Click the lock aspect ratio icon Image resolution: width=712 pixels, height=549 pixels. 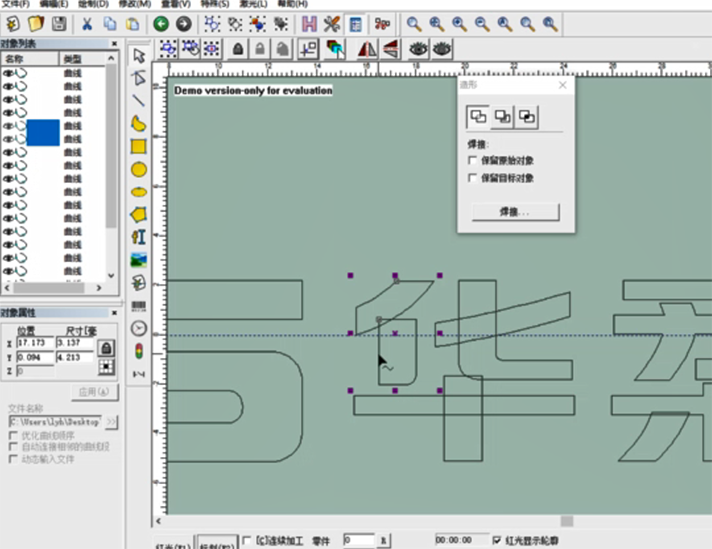tap(106, 347)
